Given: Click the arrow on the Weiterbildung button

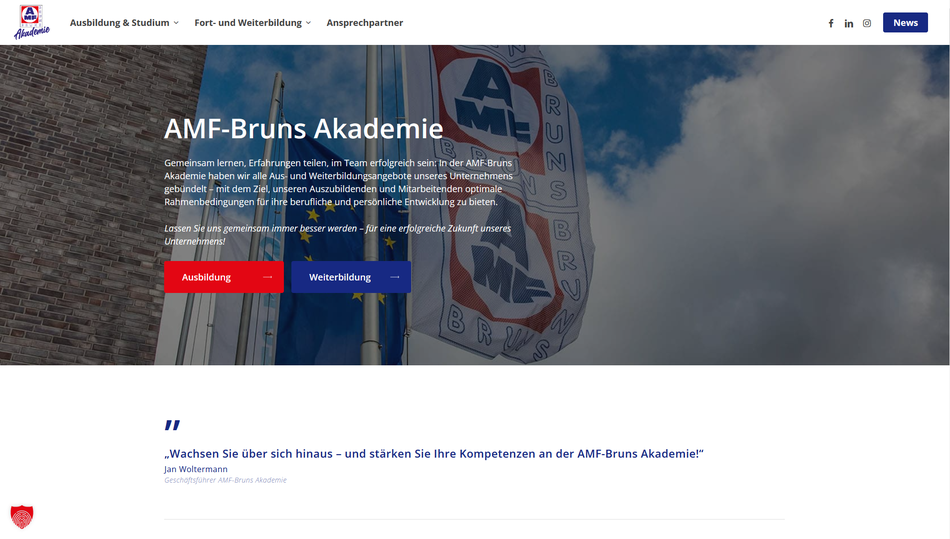Looking at the screenshot, I should click(x=394, y=277).
